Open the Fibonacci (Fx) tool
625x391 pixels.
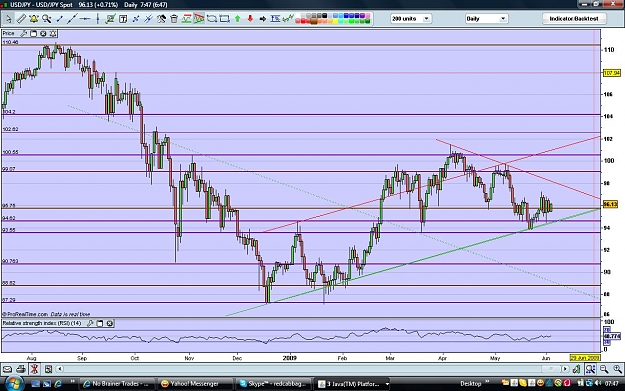tap(275, 19)
